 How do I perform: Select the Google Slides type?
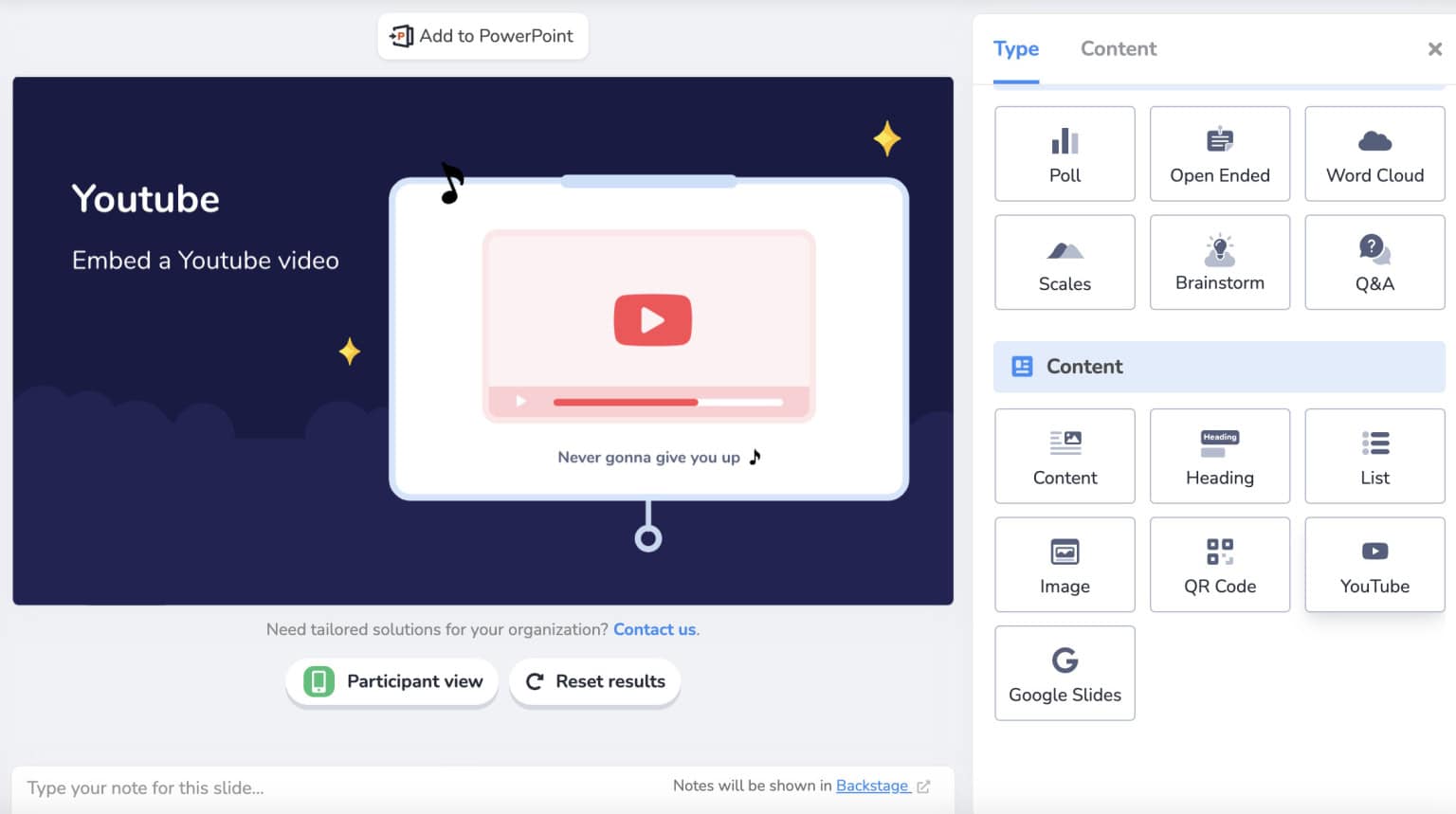1065,674
